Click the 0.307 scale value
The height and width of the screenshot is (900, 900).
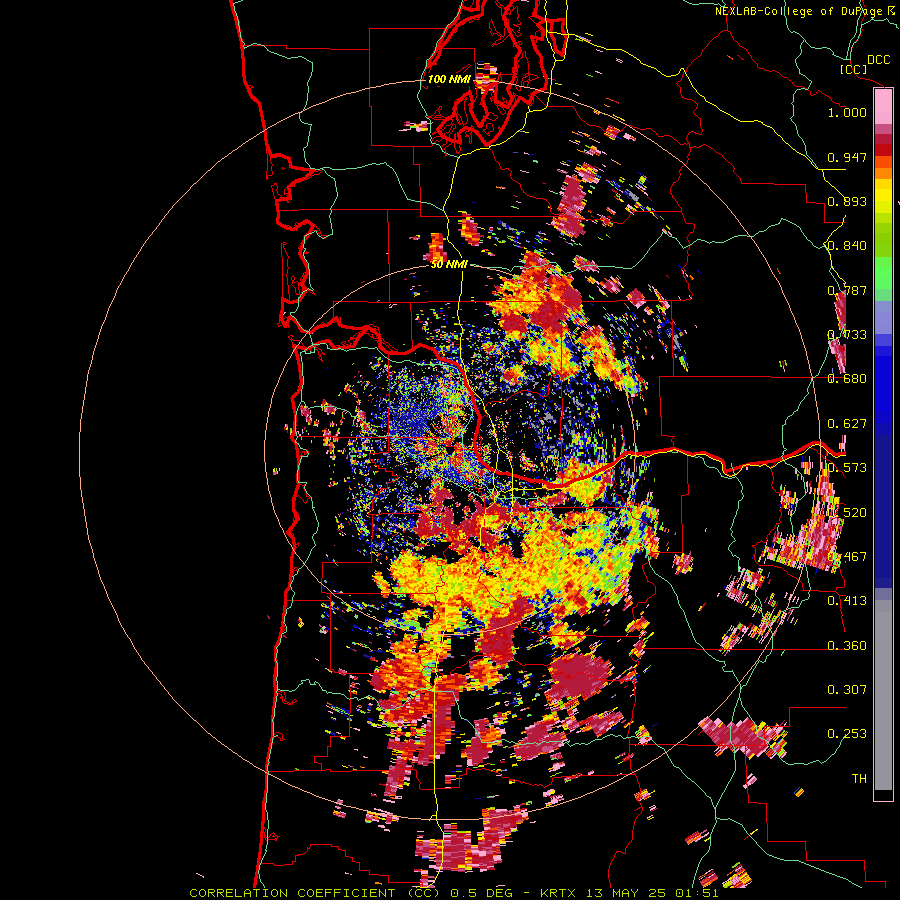(847, 690)
